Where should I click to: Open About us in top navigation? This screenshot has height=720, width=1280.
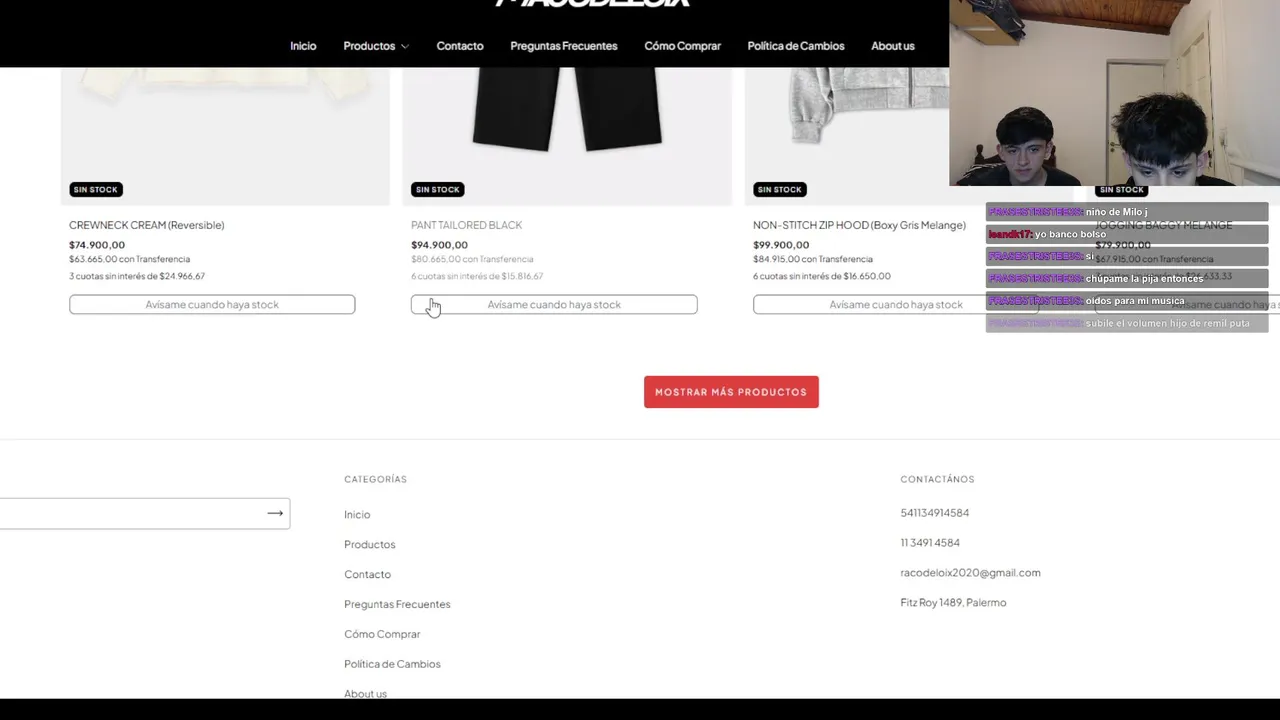click(893, 46)
